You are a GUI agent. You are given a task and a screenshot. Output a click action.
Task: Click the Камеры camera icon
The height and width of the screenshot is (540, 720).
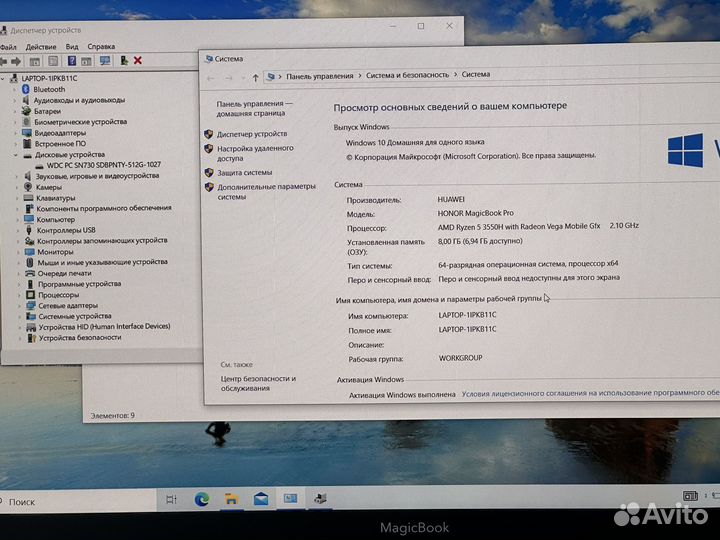coord(28,186)
